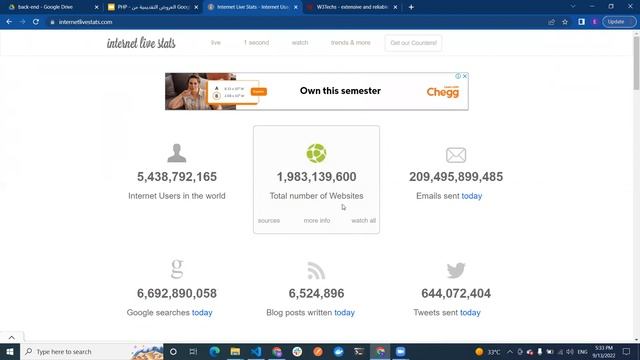Click the green Websites globe icon

pyautogui.click(x=316, y=153)
